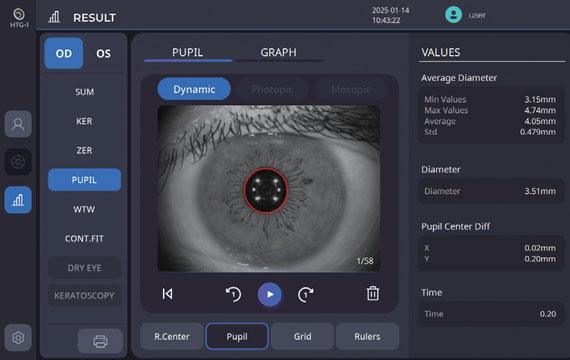Select the Mesopic pupil mode

[351, 89]
